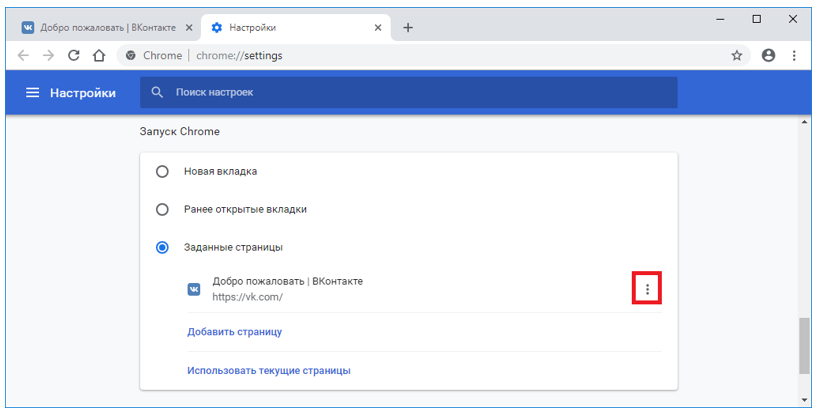Viewport: 820px width, 412px height.
Task: Select the Заданные страницы radio button
Action: click(162, 247)
